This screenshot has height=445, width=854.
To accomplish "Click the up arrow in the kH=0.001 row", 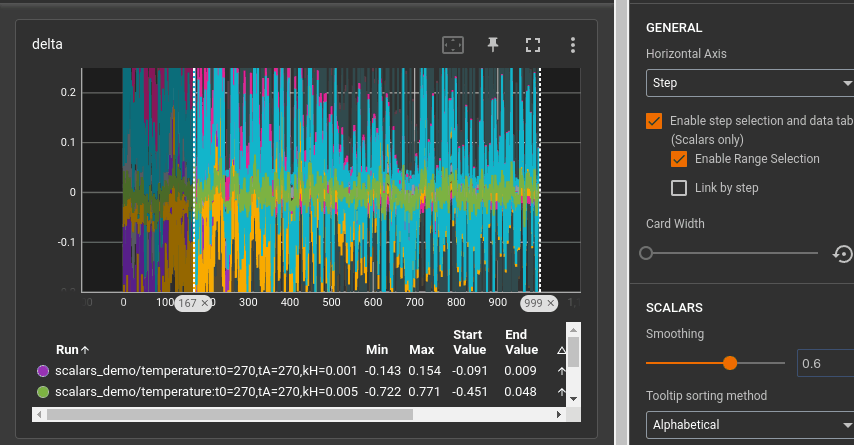I will click(x=561, y=371).
